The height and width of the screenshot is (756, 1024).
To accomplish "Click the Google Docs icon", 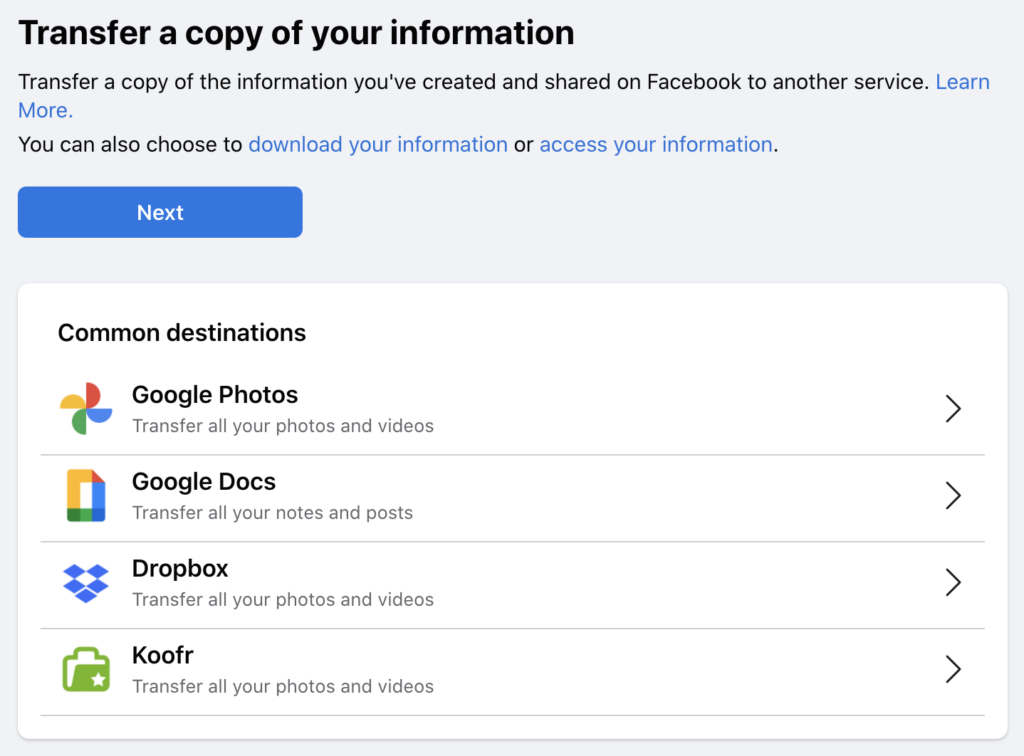I will 86,496.
